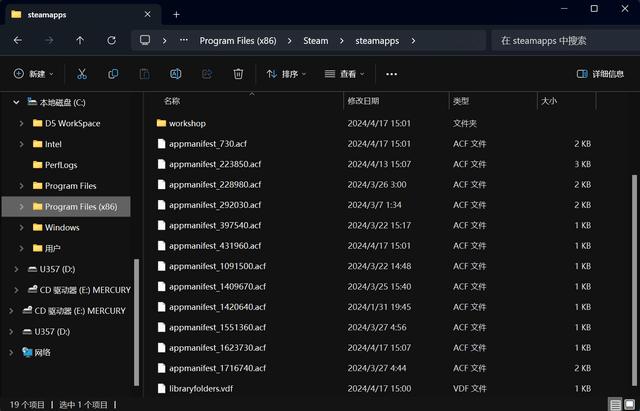The width and height of the screenshot is (640, 411).
Task: Go up one folder level
Action: (x=80, y=40)
